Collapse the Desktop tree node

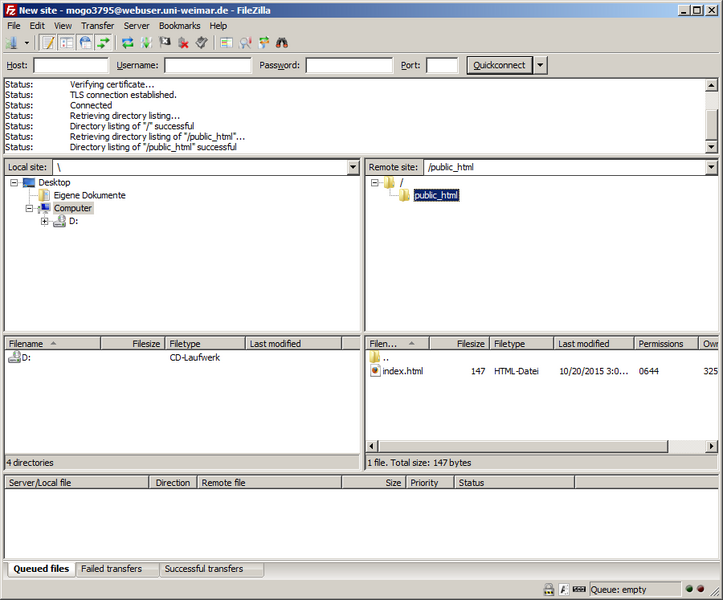click(x=14, y=183)
